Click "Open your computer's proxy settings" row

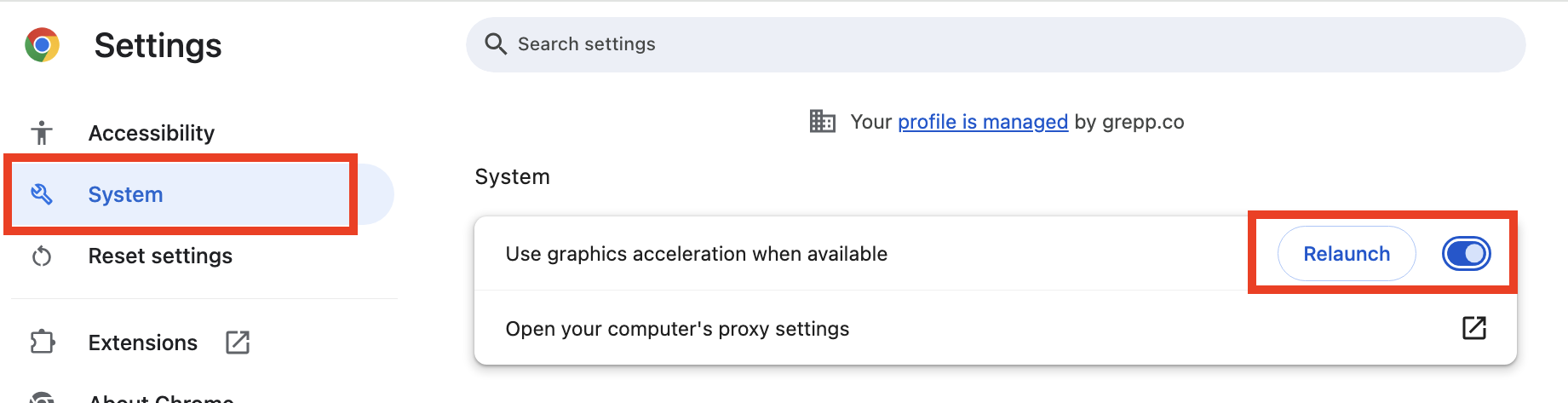(996, 328)
